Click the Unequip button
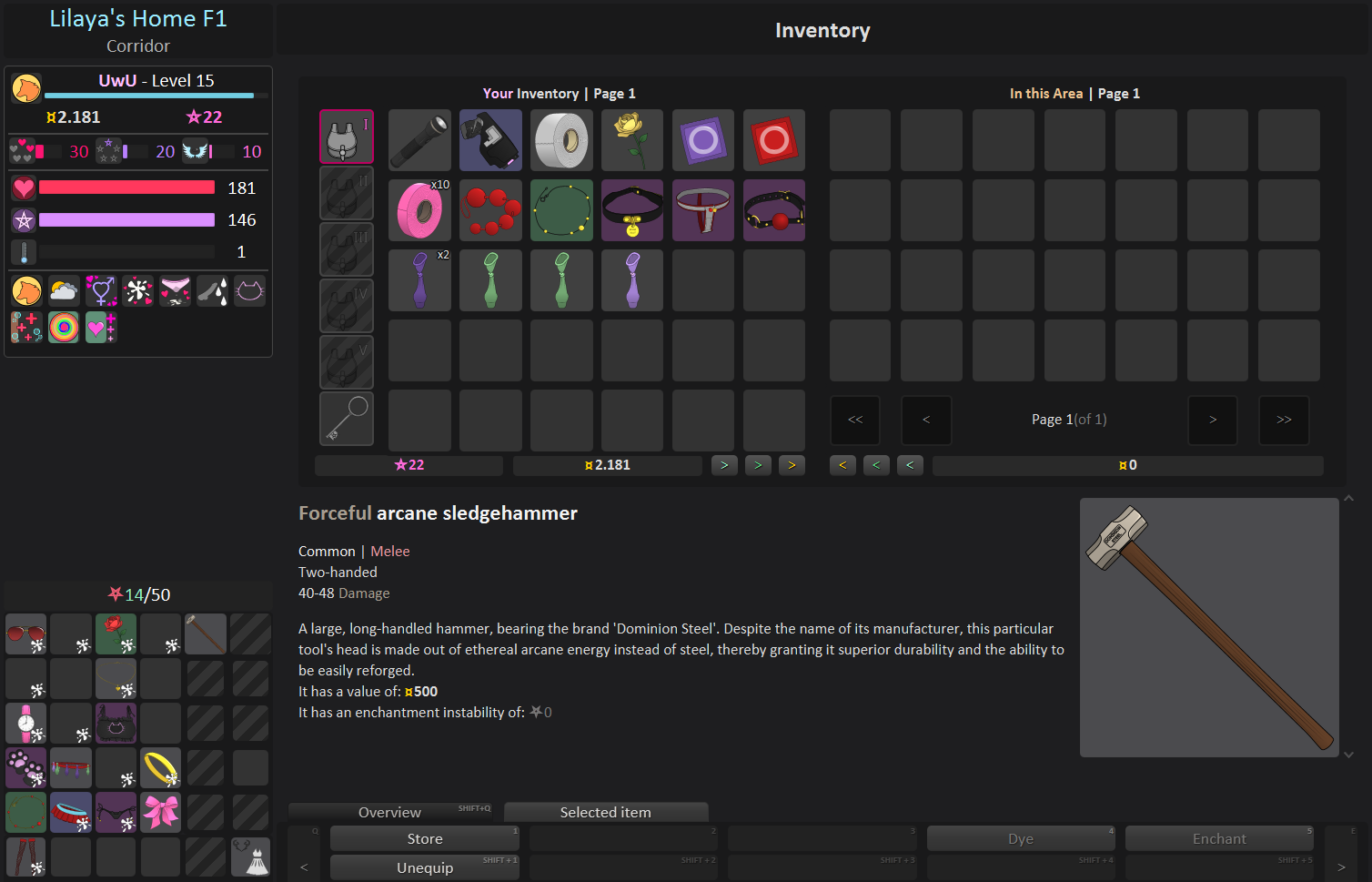 [x=425, y=867]
